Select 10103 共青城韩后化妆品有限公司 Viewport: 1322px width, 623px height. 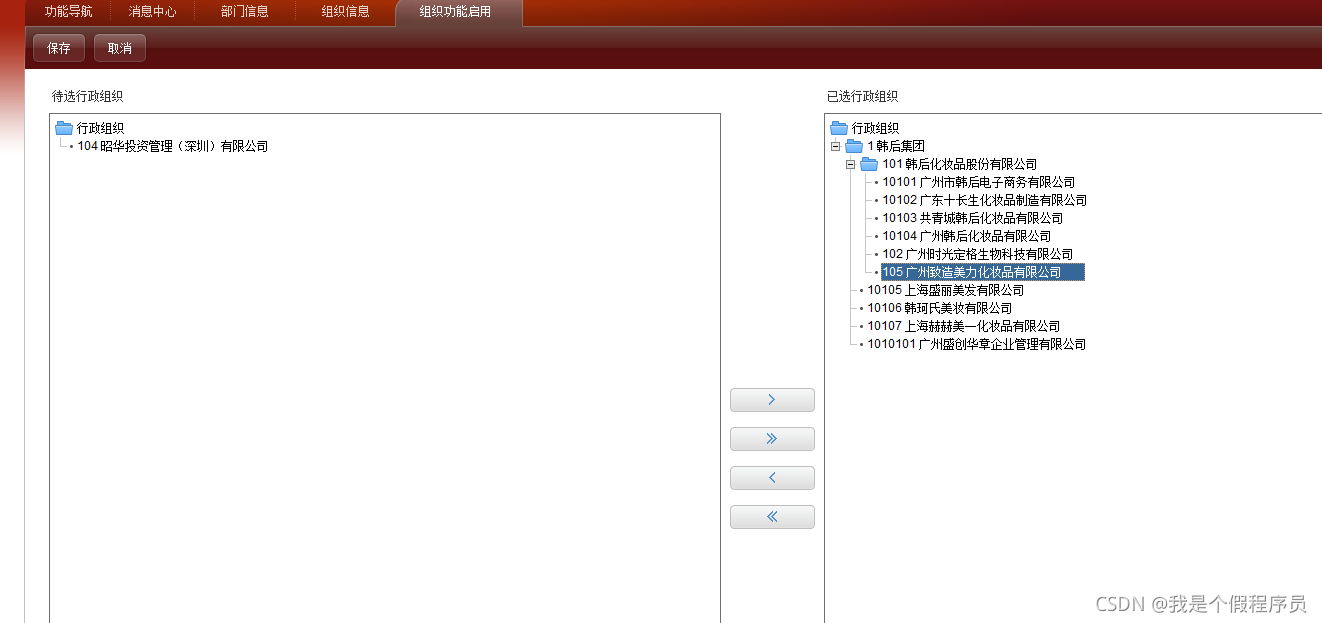pos(973,218)
